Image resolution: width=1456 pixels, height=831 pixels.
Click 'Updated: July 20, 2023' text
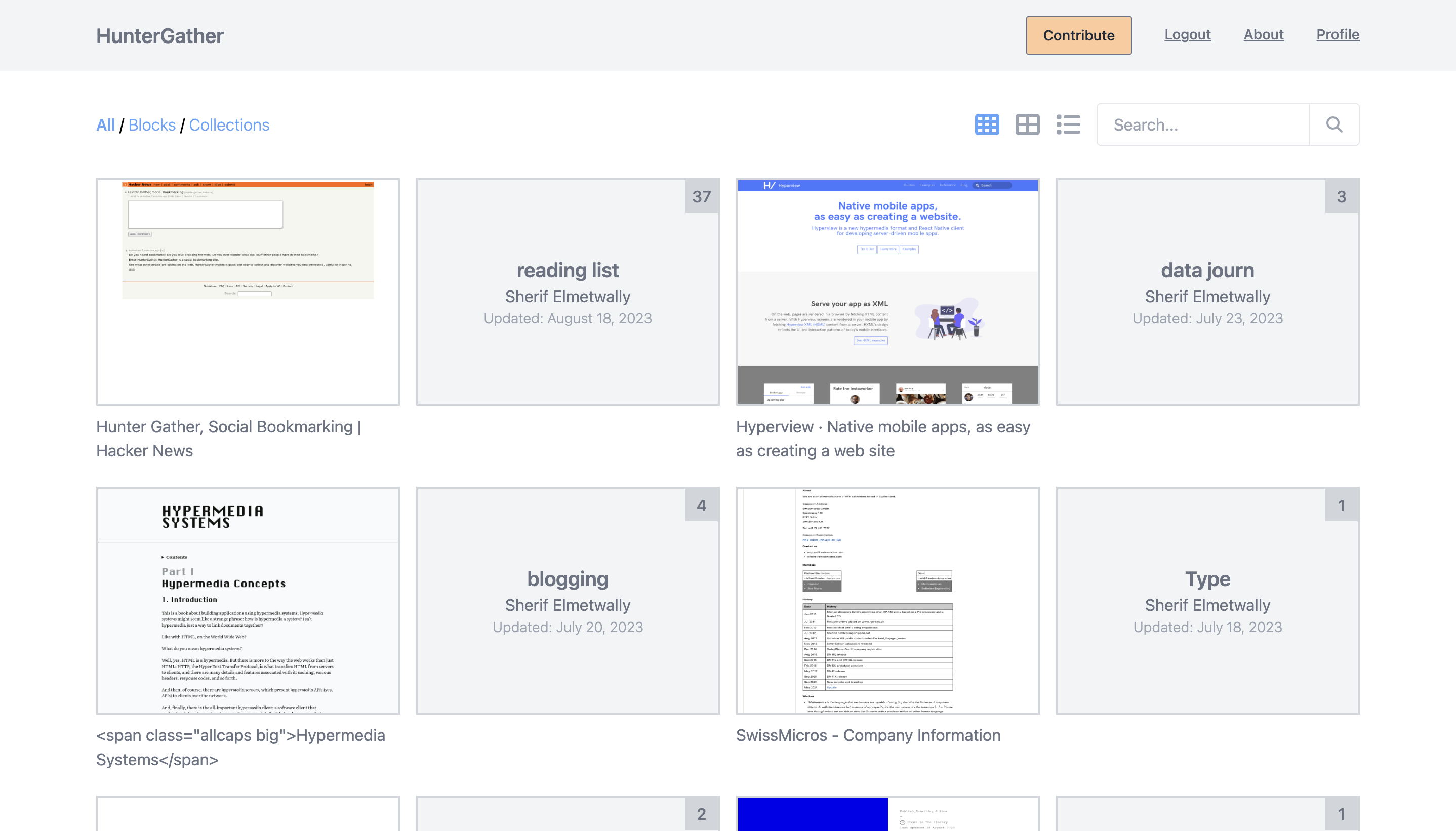568,627
